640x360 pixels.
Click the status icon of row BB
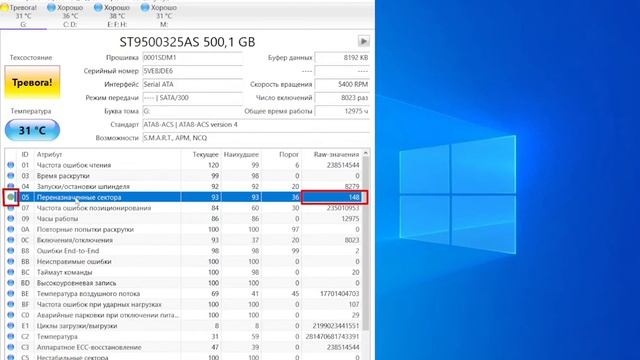point(11,262)
